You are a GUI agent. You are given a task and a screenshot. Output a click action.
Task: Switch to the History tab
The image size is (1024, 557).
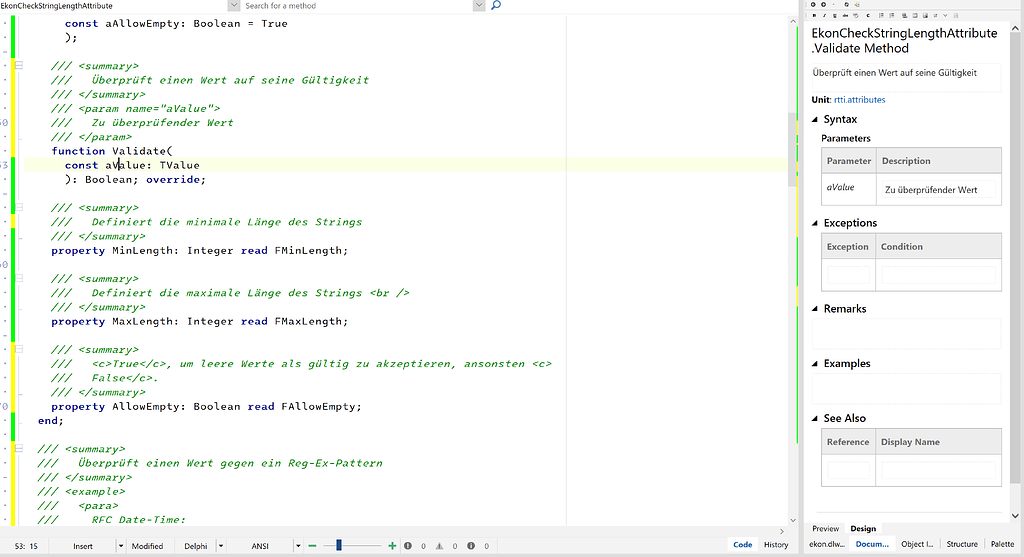click(776, 545)
